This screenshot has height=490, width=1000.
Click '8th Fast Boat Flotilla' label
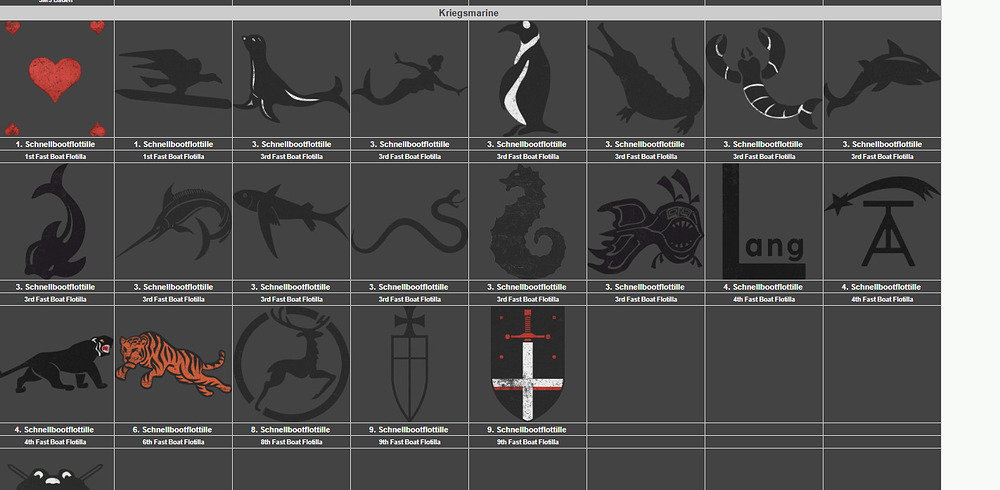click(291, 442)
